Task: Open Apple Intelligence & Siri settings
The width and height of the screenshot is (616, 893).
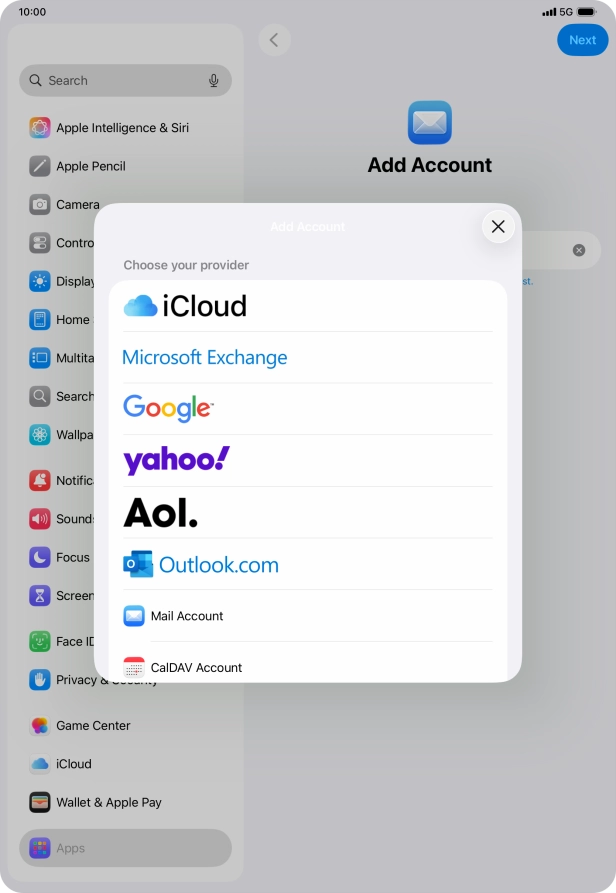Action: [122, 128]
